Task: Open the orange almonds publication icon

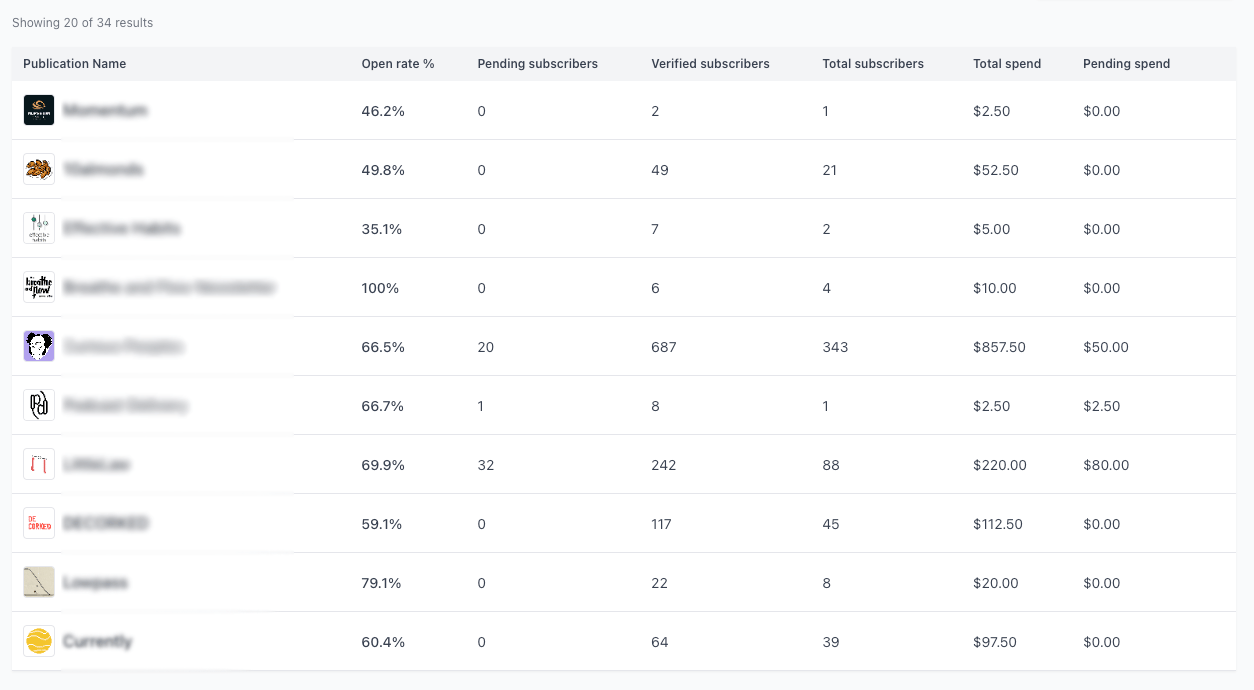Action: point(39,169)
